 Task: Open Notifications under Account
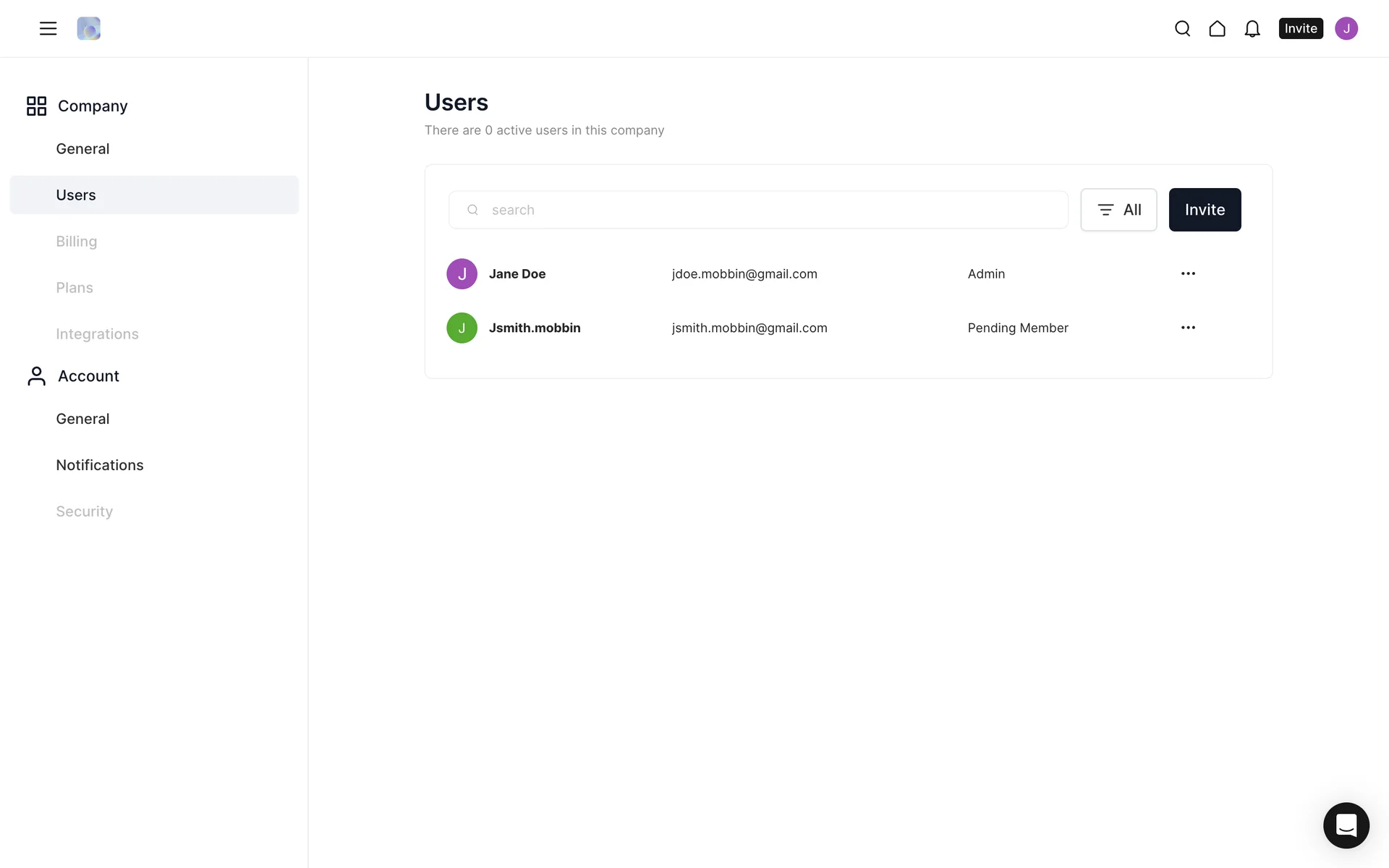coord(100,465)
